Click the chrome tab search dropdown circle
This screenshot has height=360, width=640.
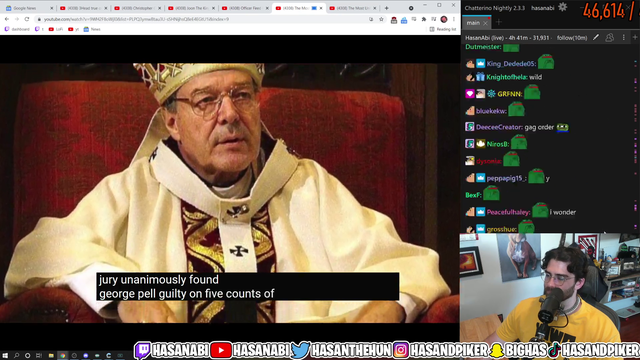(411, 8)
